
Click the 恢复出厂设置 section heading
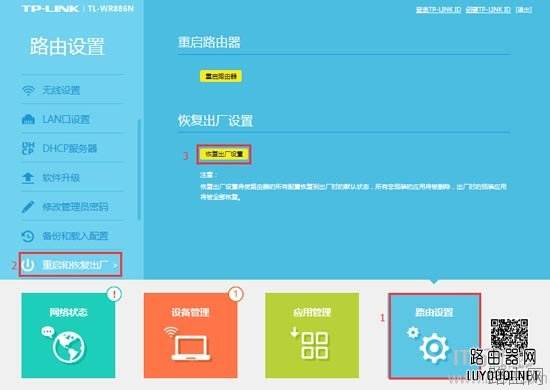pyautogui.click(x=215, y=121)
